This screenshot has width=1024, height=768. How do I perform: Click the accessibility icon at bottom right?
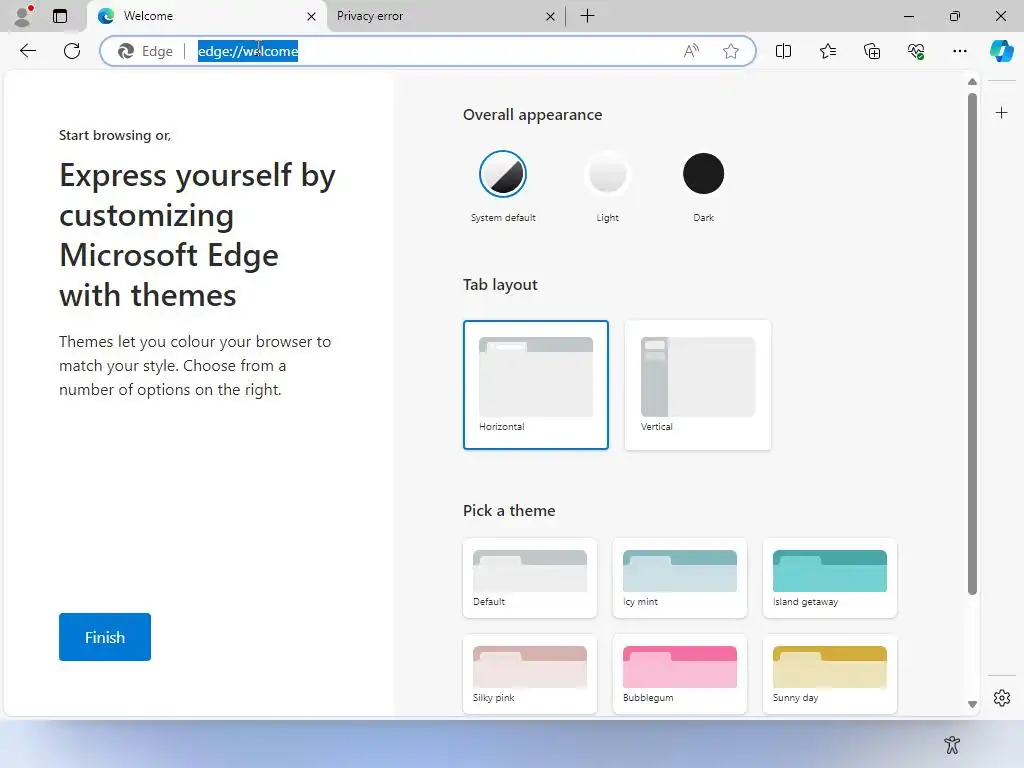point(952,744)
